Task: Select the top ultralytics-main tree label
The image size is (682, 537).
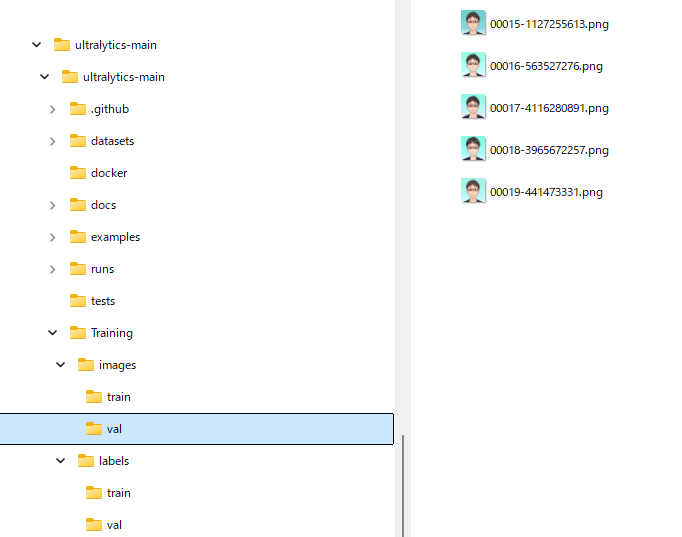Action: point(116,45)
